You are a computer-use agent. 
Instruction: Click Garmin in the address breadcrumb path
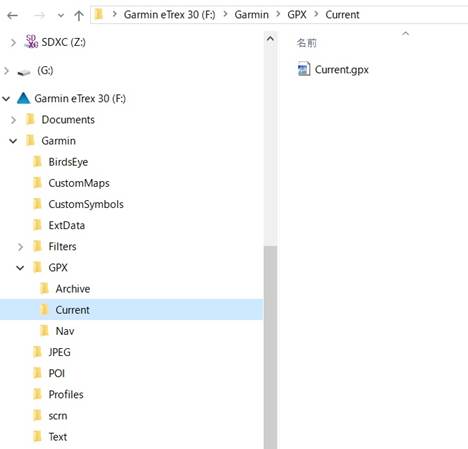click(x=252, y=15)
